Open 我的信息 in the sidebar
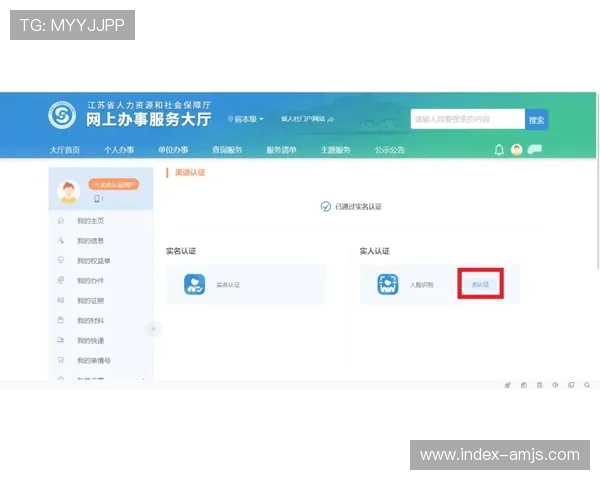The height and width of the screenshot is (480, 600). pyautogui.click(x=90, y=241)
